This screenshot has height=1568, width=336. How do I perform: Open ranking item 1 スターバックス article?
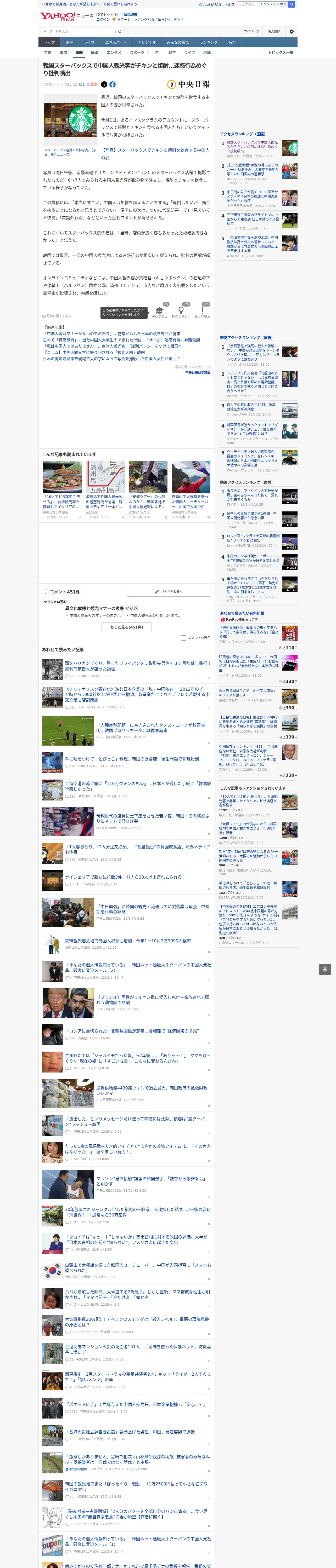point(253,147)
